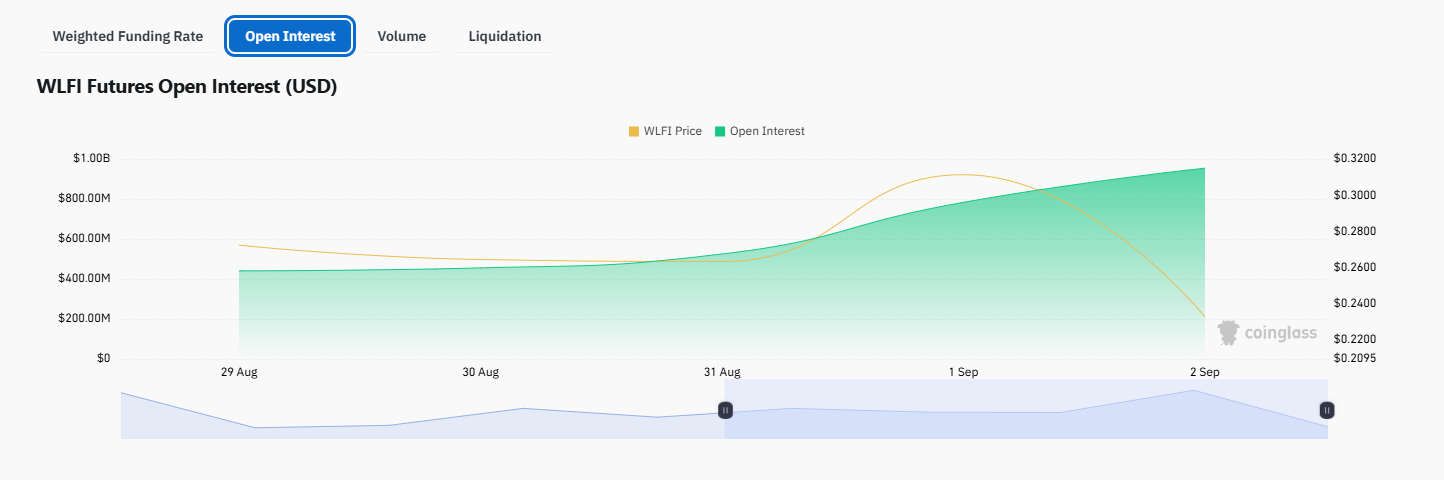Viewport: 1444px width, 480px height.
Task: Click the 29 Aug date label
Action: click(x=239, y=372)
